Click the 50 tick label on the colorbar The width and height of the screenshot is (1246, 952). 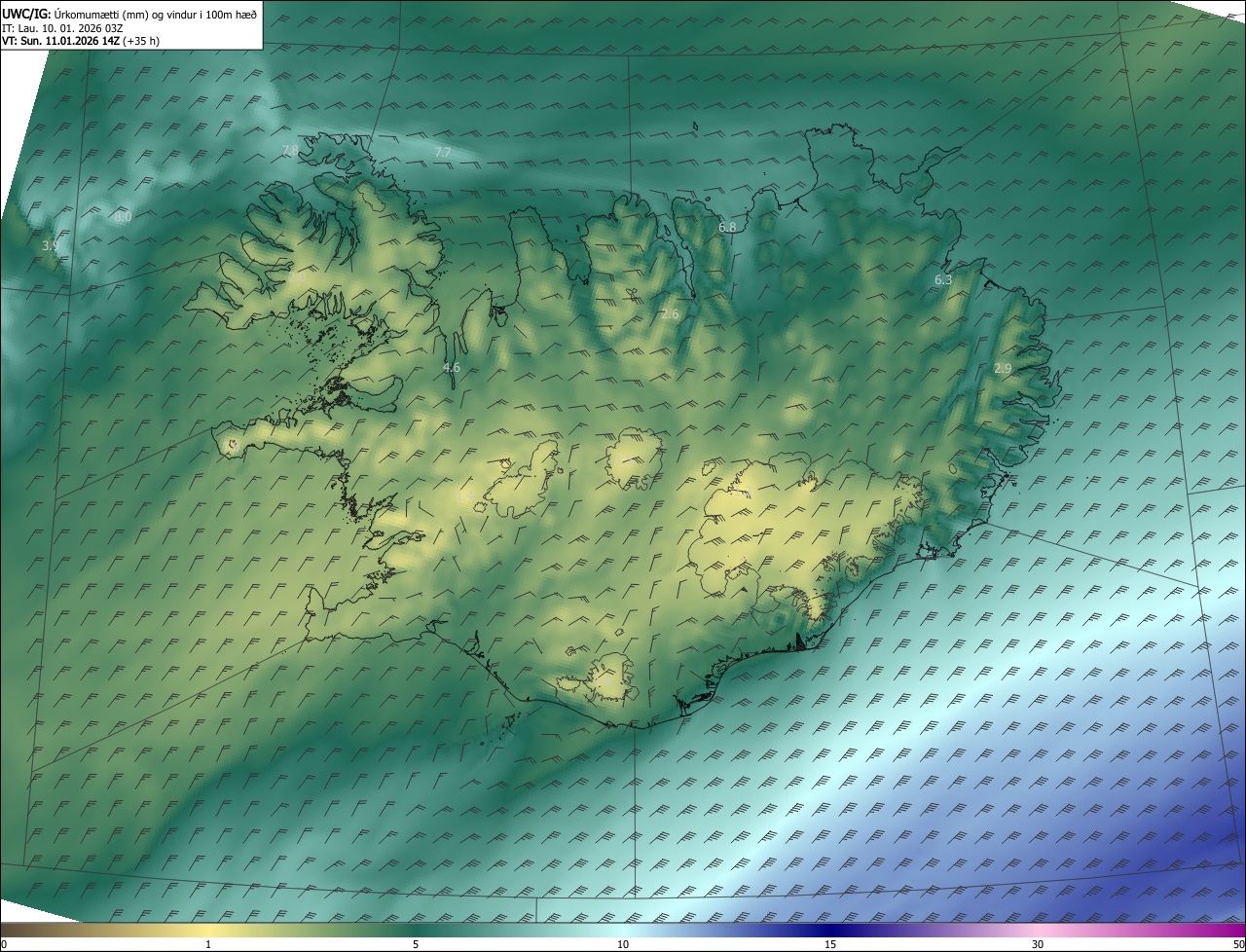[1238, 944]
